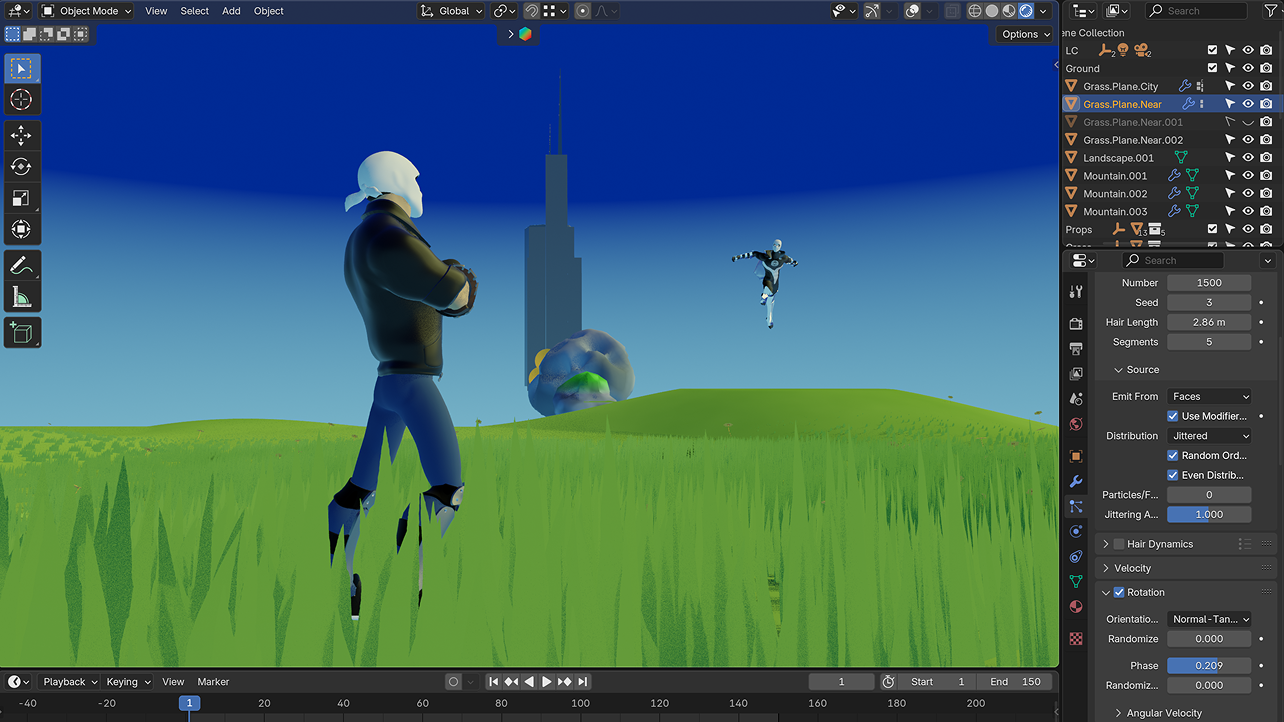Click the End frame field

tap(1016, 682)
